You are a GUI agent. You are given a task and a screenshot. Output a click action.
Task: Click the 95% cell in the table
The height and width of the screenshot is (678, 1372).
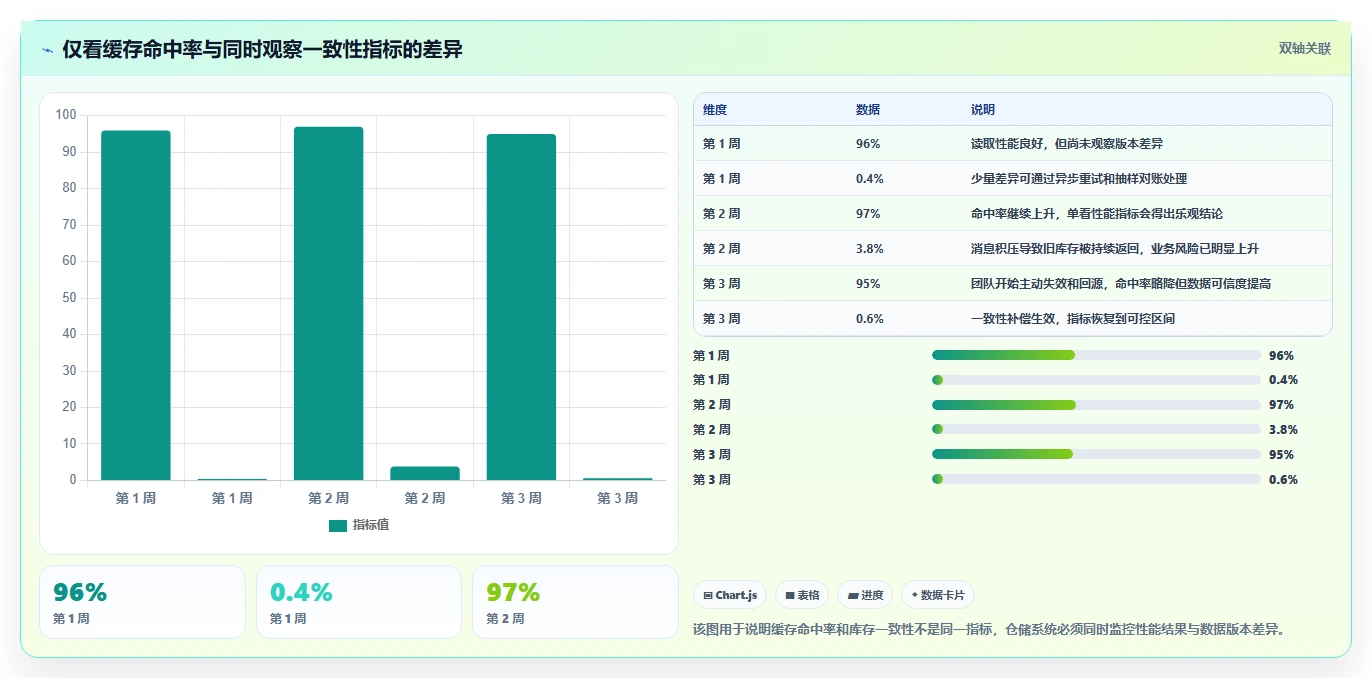tap(868, 284)
